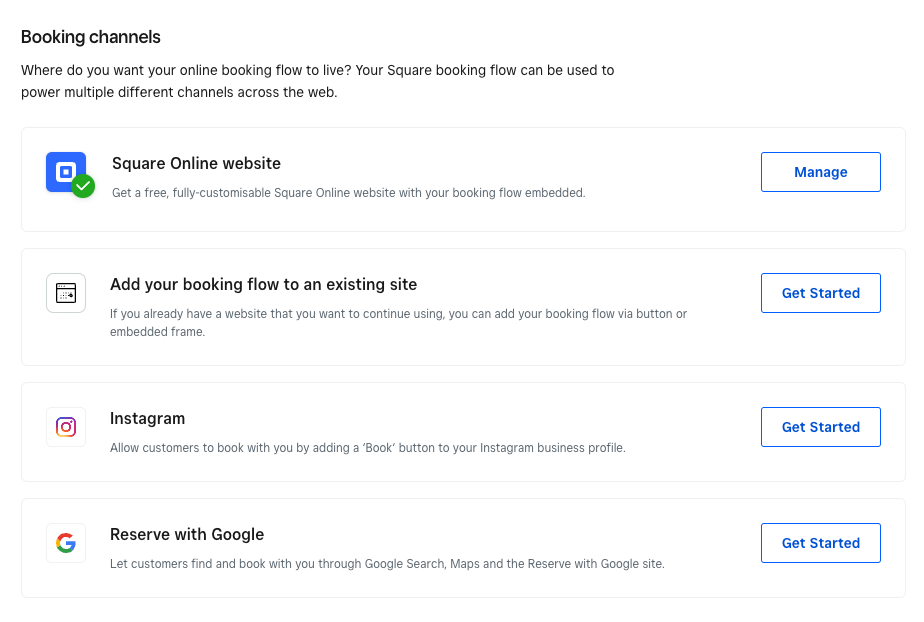The height and width of the screenshot is (622, 924).
Task: Click the embedded browser window icon
Action: pos(66,293)
